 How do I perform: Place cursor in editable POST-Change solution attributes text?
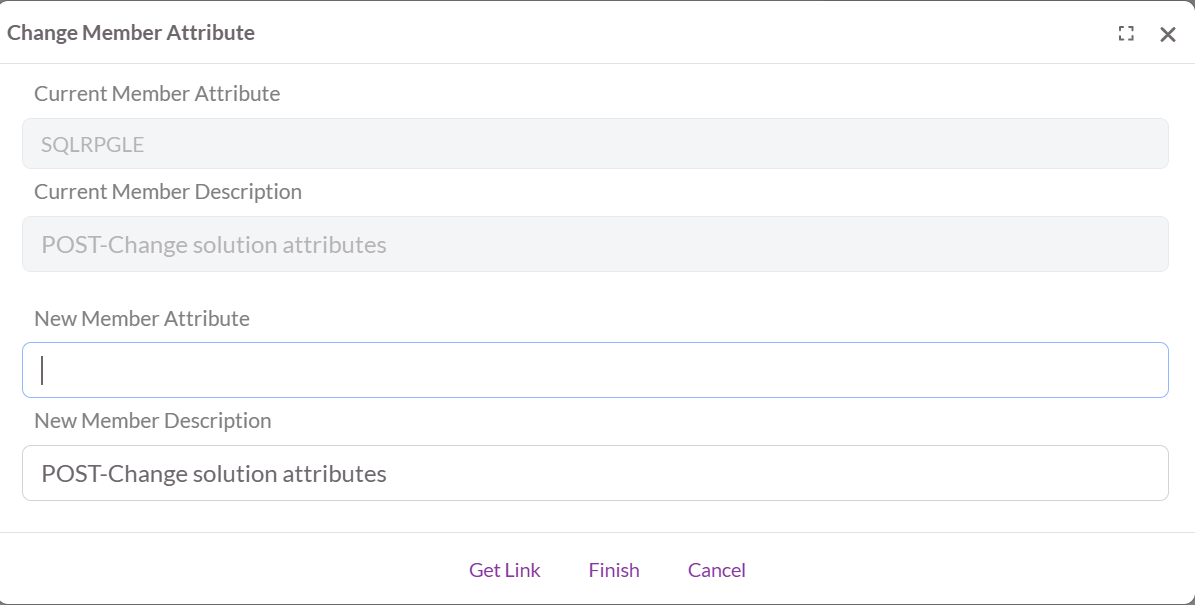(214, 474)
